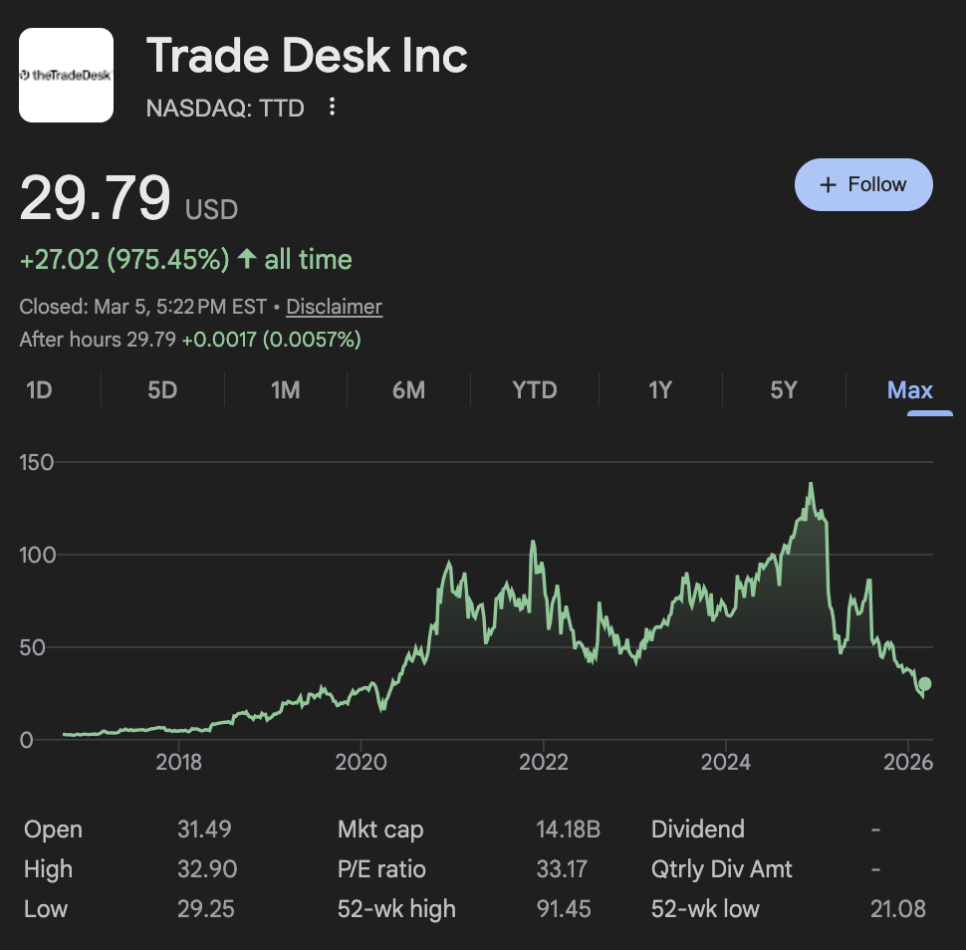Click the green up arrow next to all time
The width and height of the screenshot is (966, 950).
click(247, 260)
